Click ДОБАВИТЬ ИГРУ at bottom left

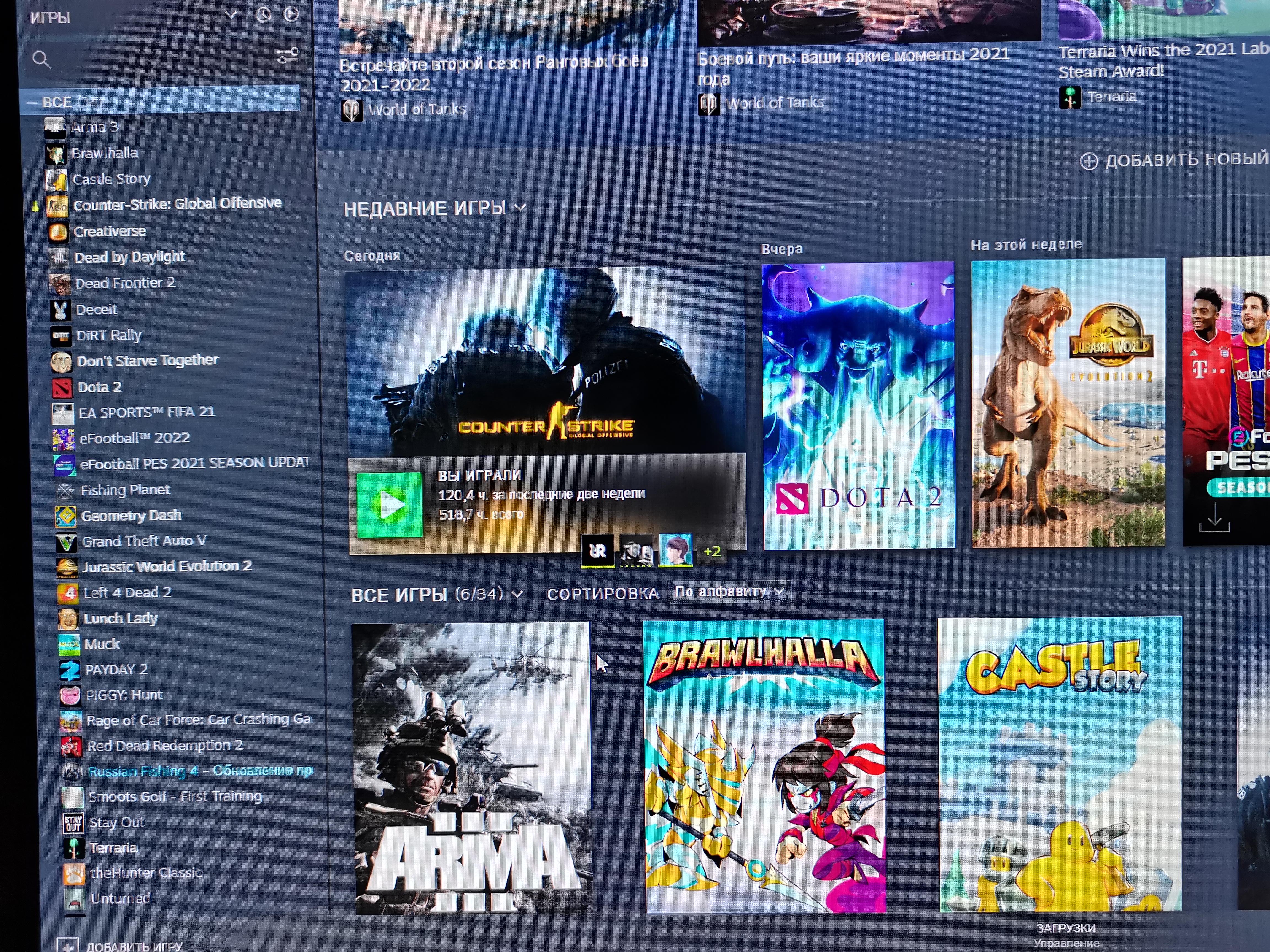pyautogui.click(x=120, y=946)
